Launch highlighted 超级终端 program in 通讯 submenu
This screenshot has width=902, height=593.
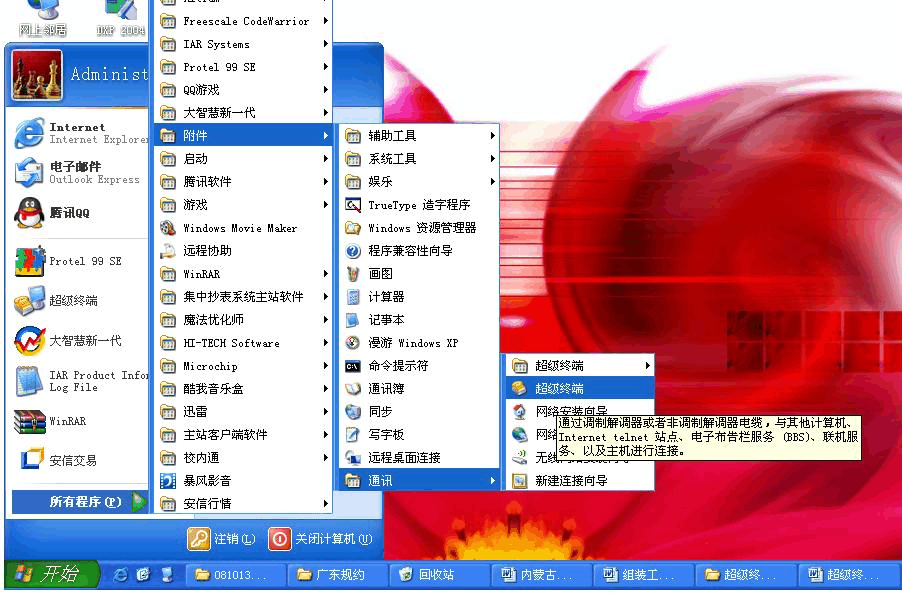tap(580, 388)
